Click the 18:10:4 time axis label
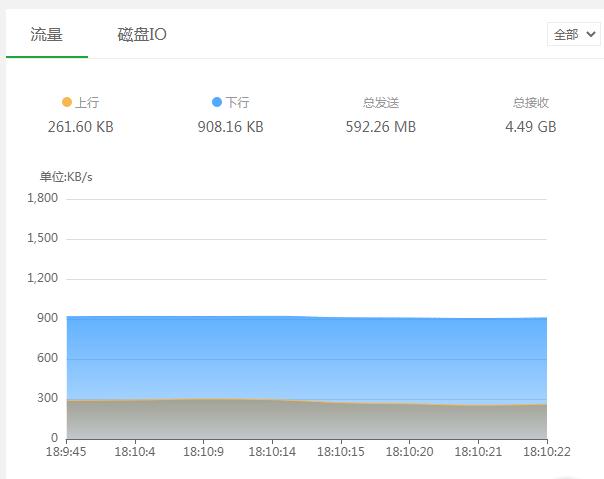Image resolution: width=604 pixels, height=479 pixels. point(135,451)
